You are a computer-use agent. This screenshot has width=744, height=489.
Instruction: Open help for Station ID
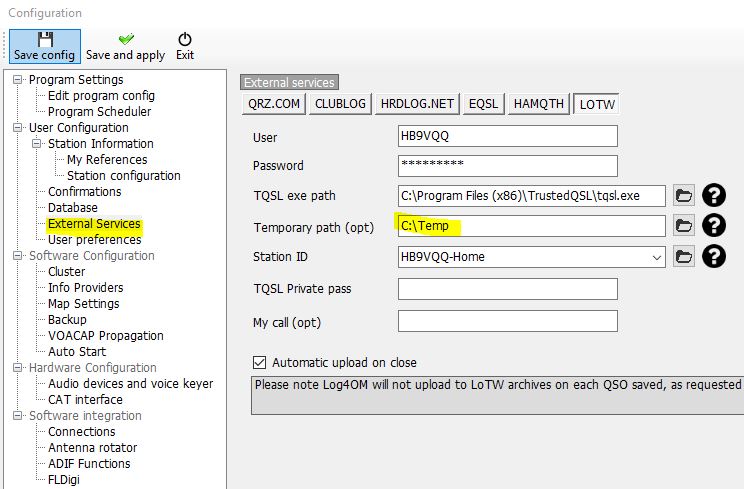tap(714, 257)
